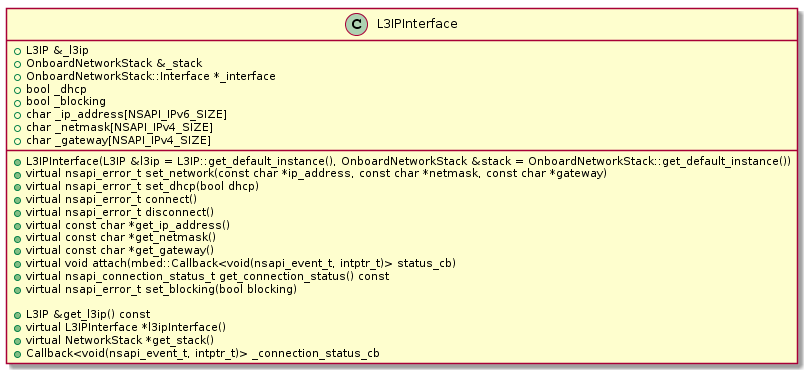Click the set_network method signature

pos(316,174)
